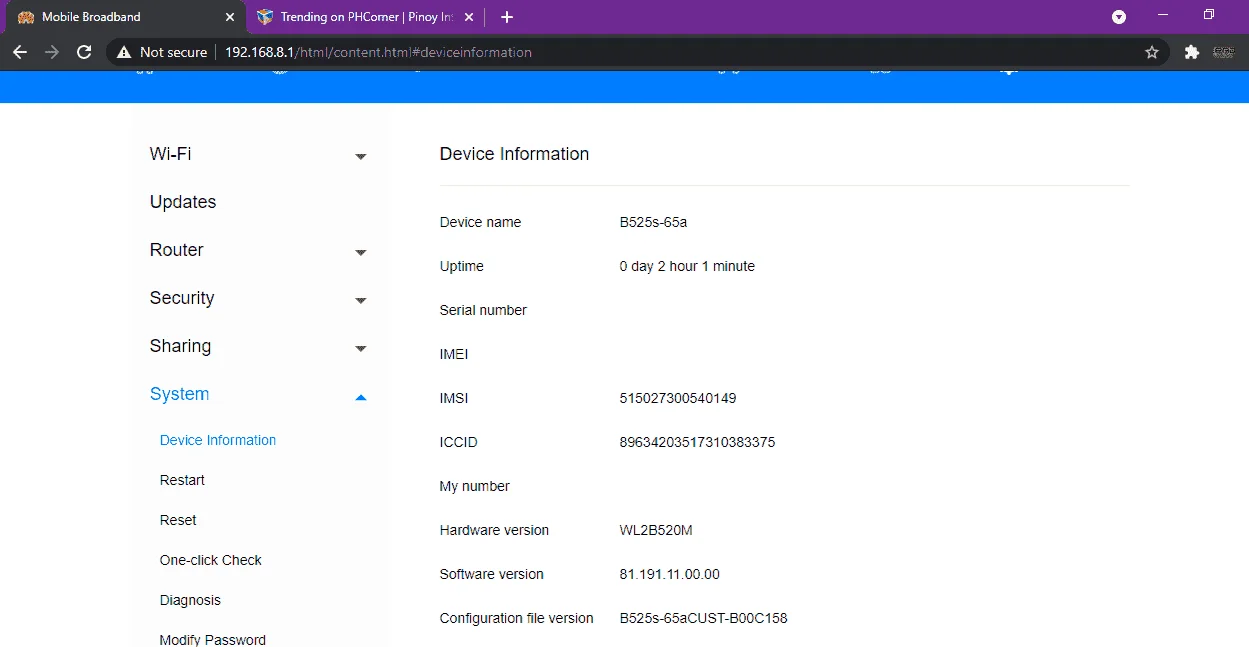Open the One-click Check link
This screenshot has width=1249, height=647.
click(x=211, y=560)
